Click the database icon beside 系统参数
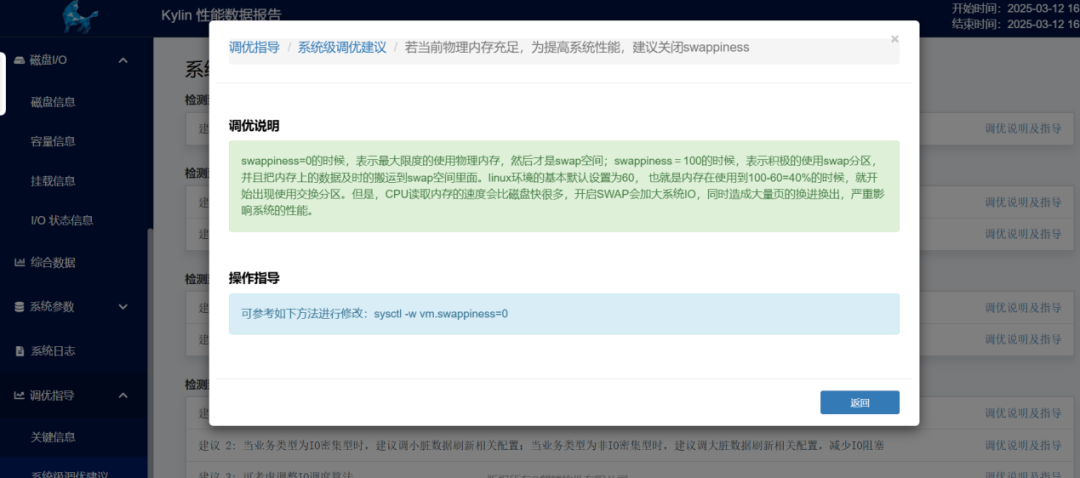 point(19,306)
